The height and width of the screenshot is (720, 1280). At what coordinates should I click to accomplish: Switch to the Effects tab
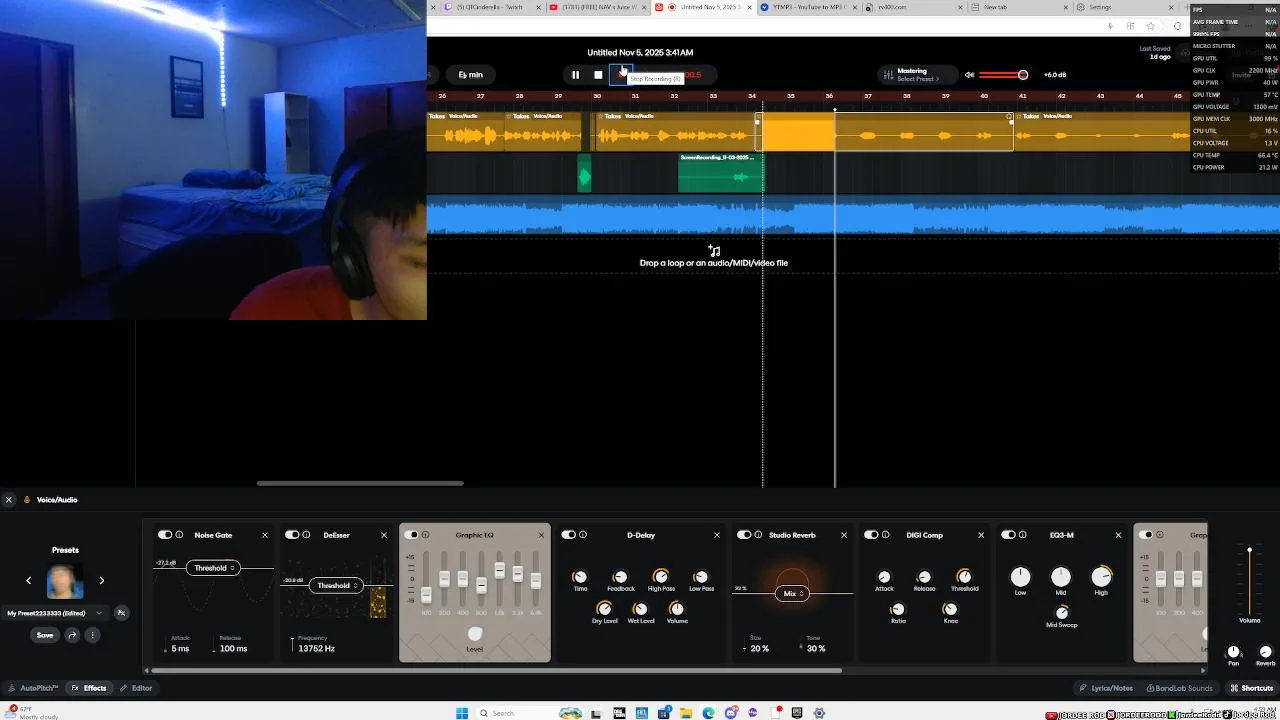tap(89, 688)
